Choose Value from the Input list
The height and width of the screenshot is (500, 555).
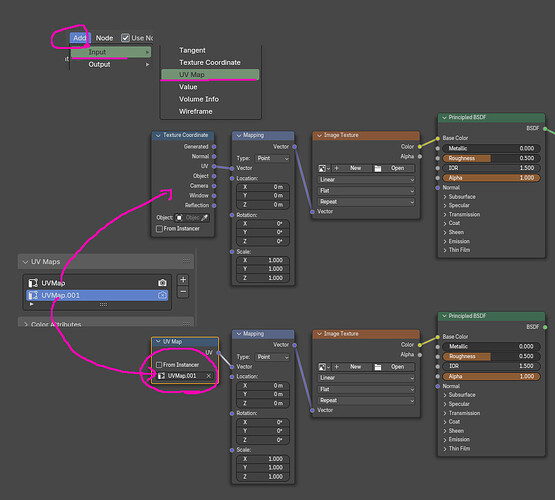(188, 87)
